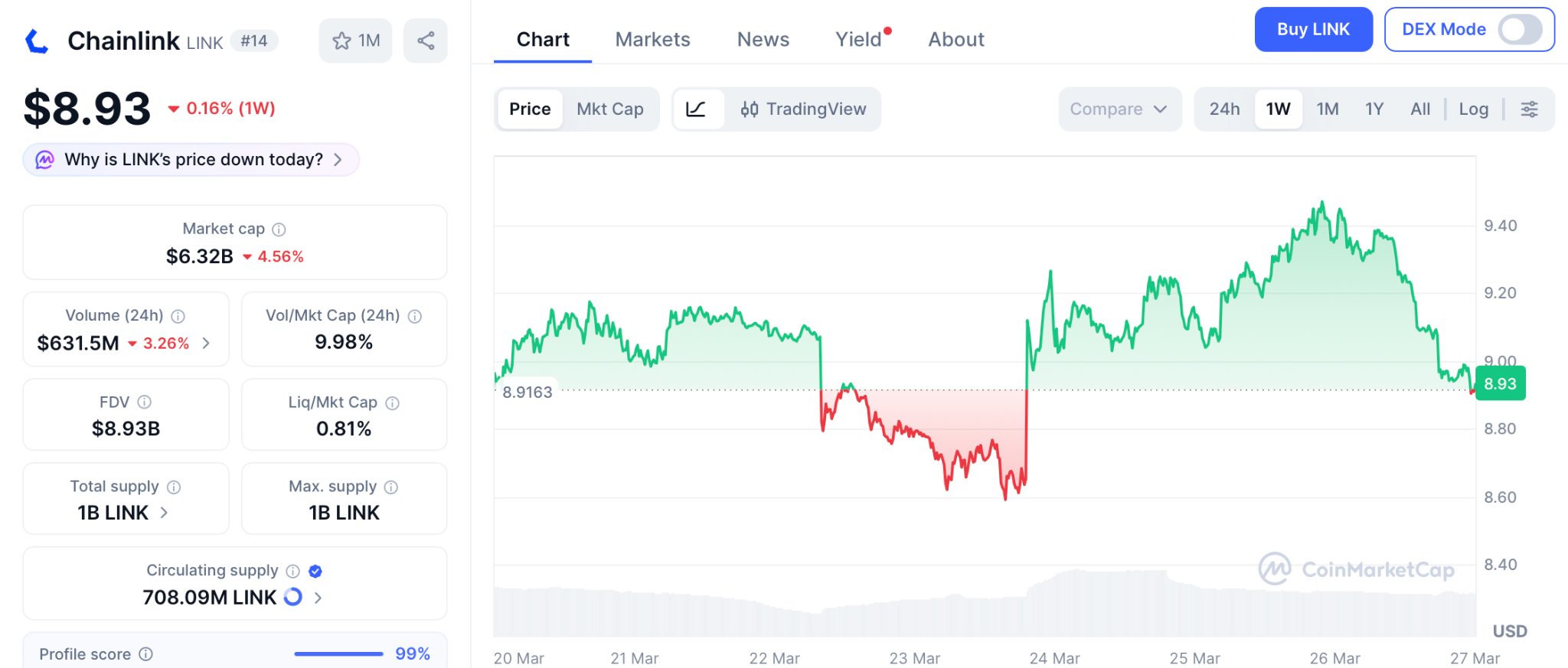
Task: Click the verified badge by Circulating supply
Action: click(x=315, y=571)
